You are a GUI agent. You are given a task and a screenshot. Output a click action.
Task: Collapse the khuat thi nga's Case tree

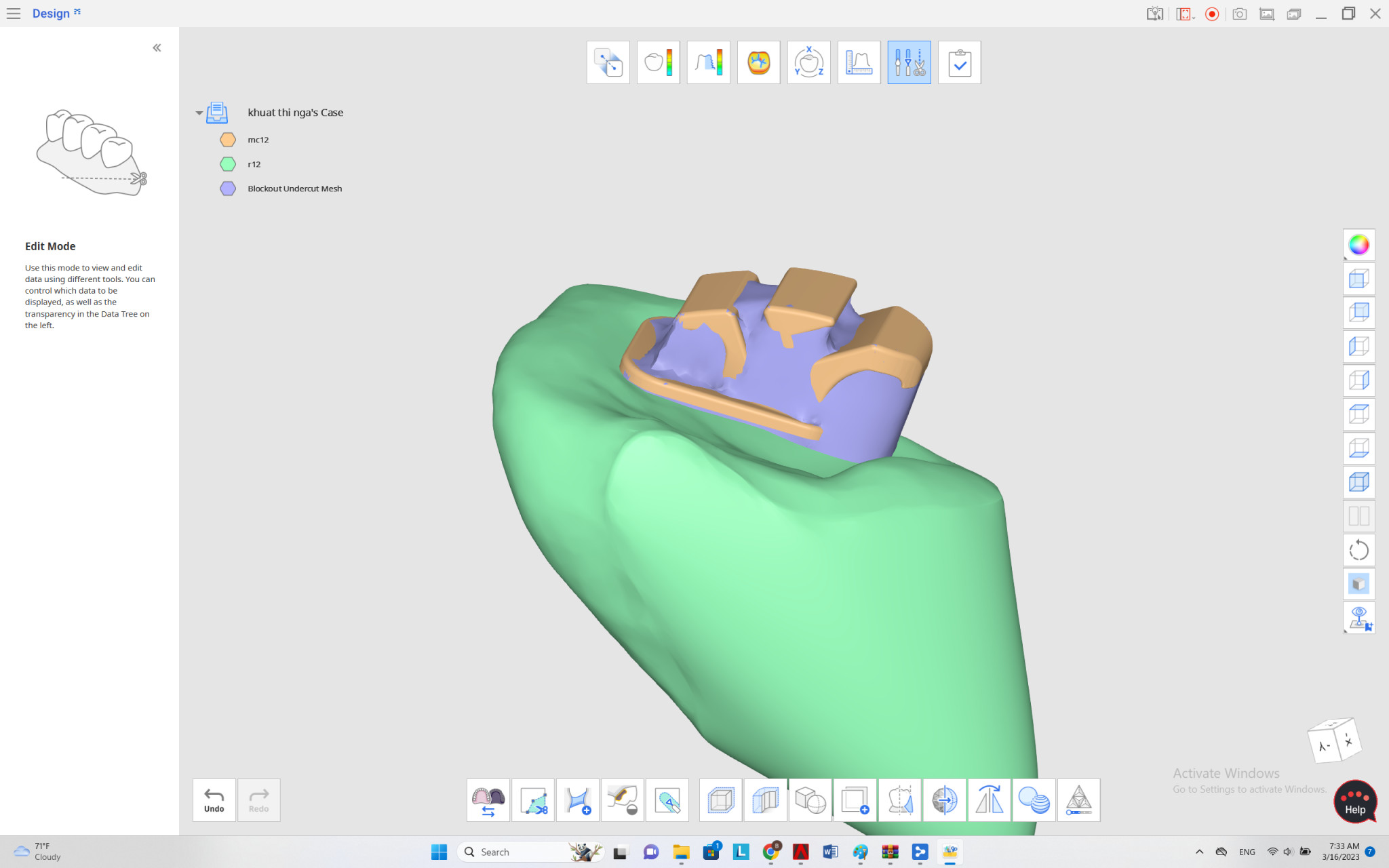(199, 113)
